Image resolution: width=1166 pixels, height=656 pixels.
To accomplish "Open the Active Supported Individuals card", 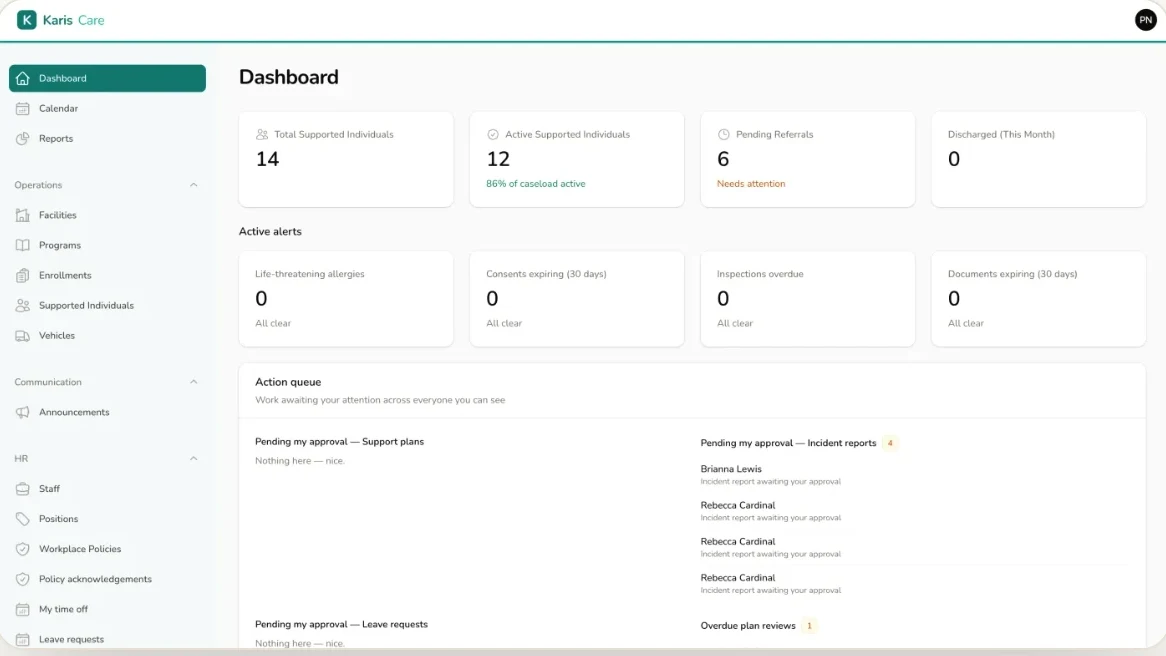I will tap(577, 159).
